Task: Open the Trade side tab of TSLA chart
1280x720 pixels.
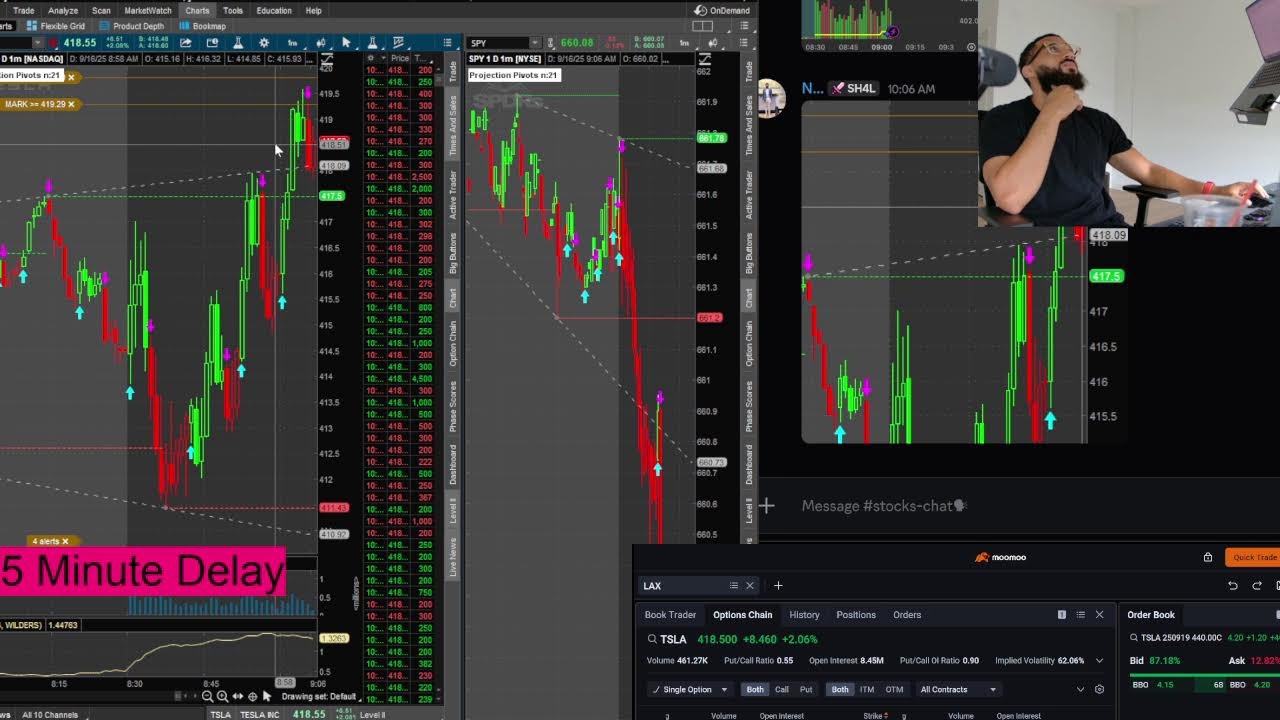Action: coord(452,72)
